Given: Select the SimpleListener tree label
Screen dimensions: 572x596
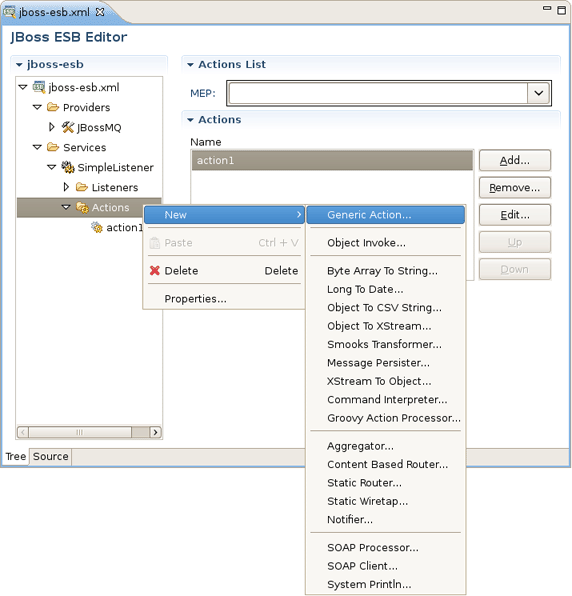Looking at the screenshot, I should [115, 167].
